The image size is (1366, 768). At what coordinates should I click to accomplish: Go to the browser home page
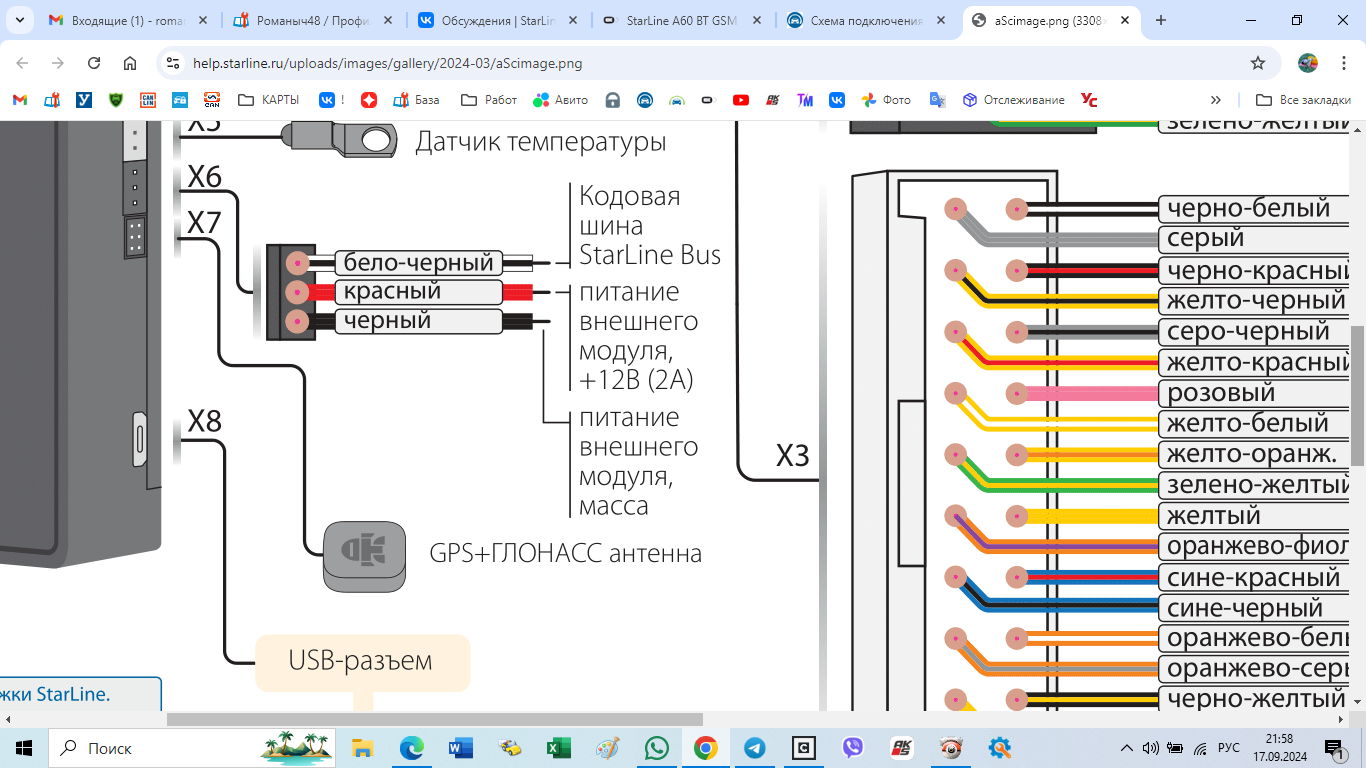click(x=130, y=63)
